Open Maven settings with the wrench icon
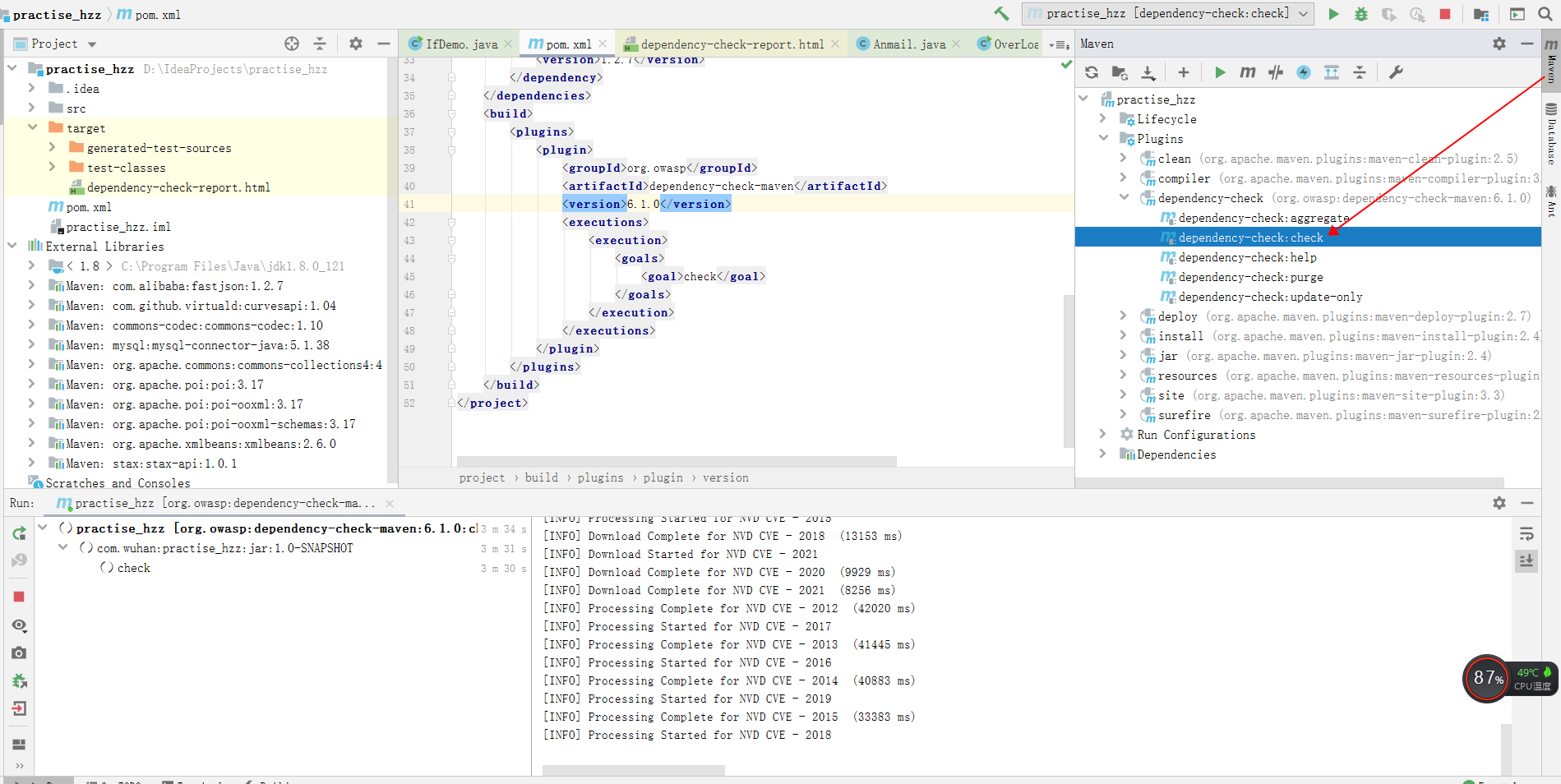The image size is (1561, 784). (1395, 72)
